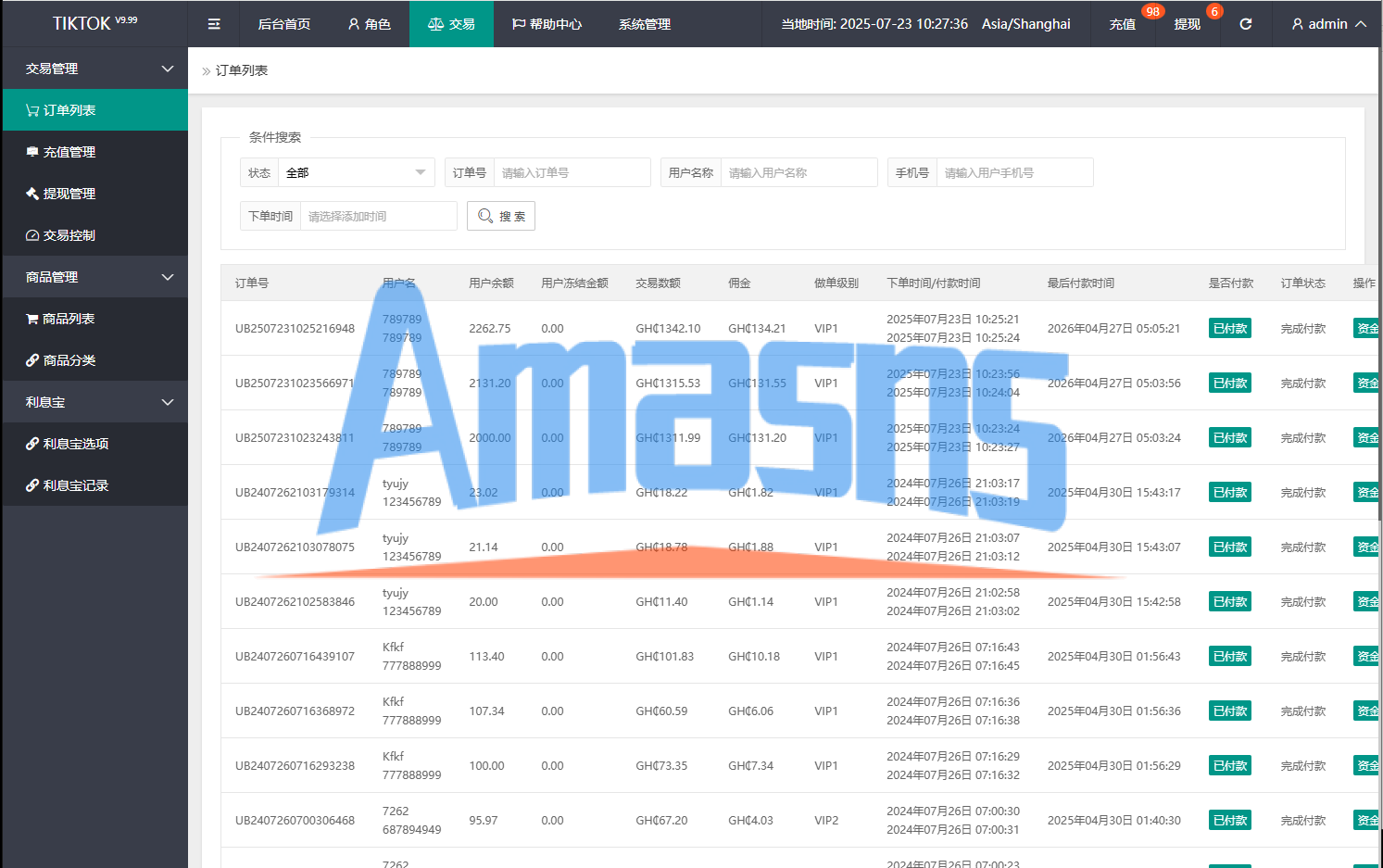Open 帮助中心 in top navigation
Image resolution: width=1383 pixels, height=868 pixels.
(547, 24)
